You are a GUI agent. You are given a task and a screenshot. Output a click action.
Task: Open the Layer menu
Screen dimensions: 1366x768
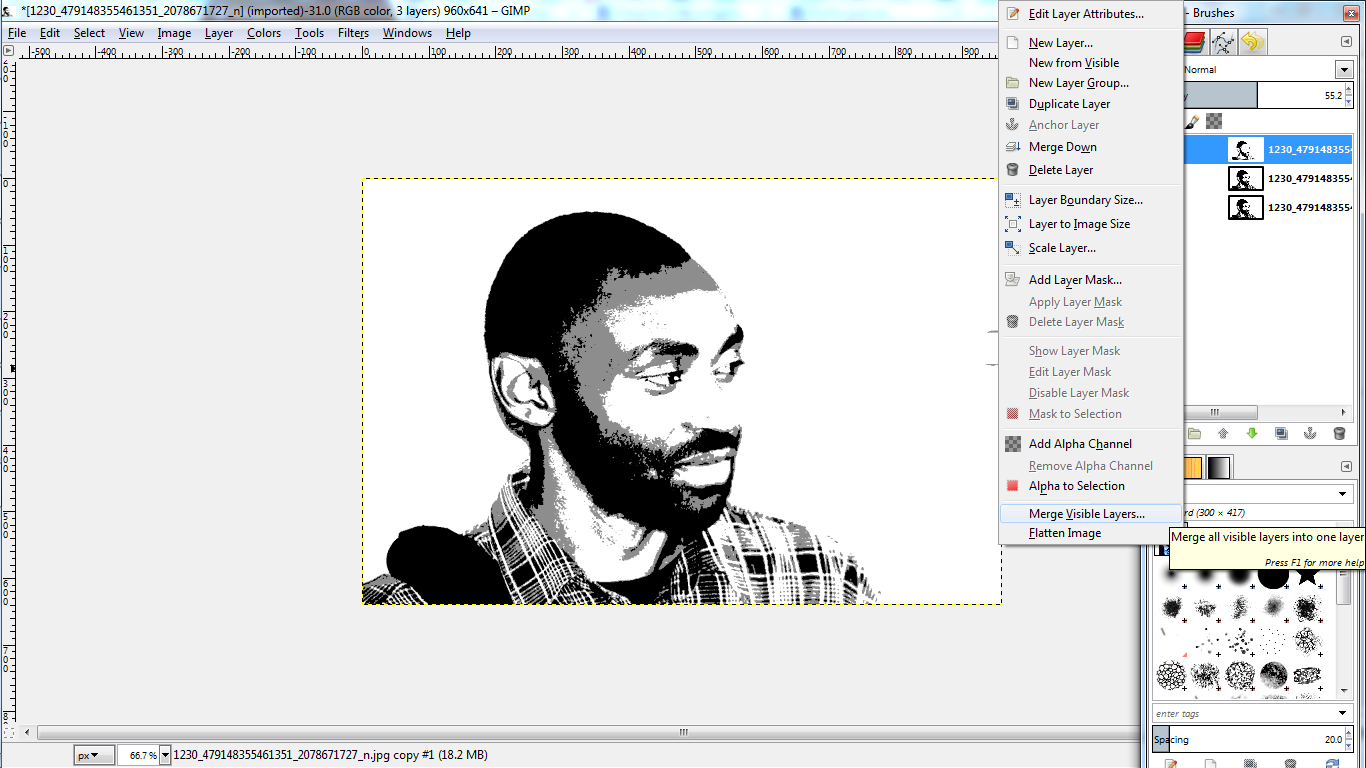pos(219,33)
